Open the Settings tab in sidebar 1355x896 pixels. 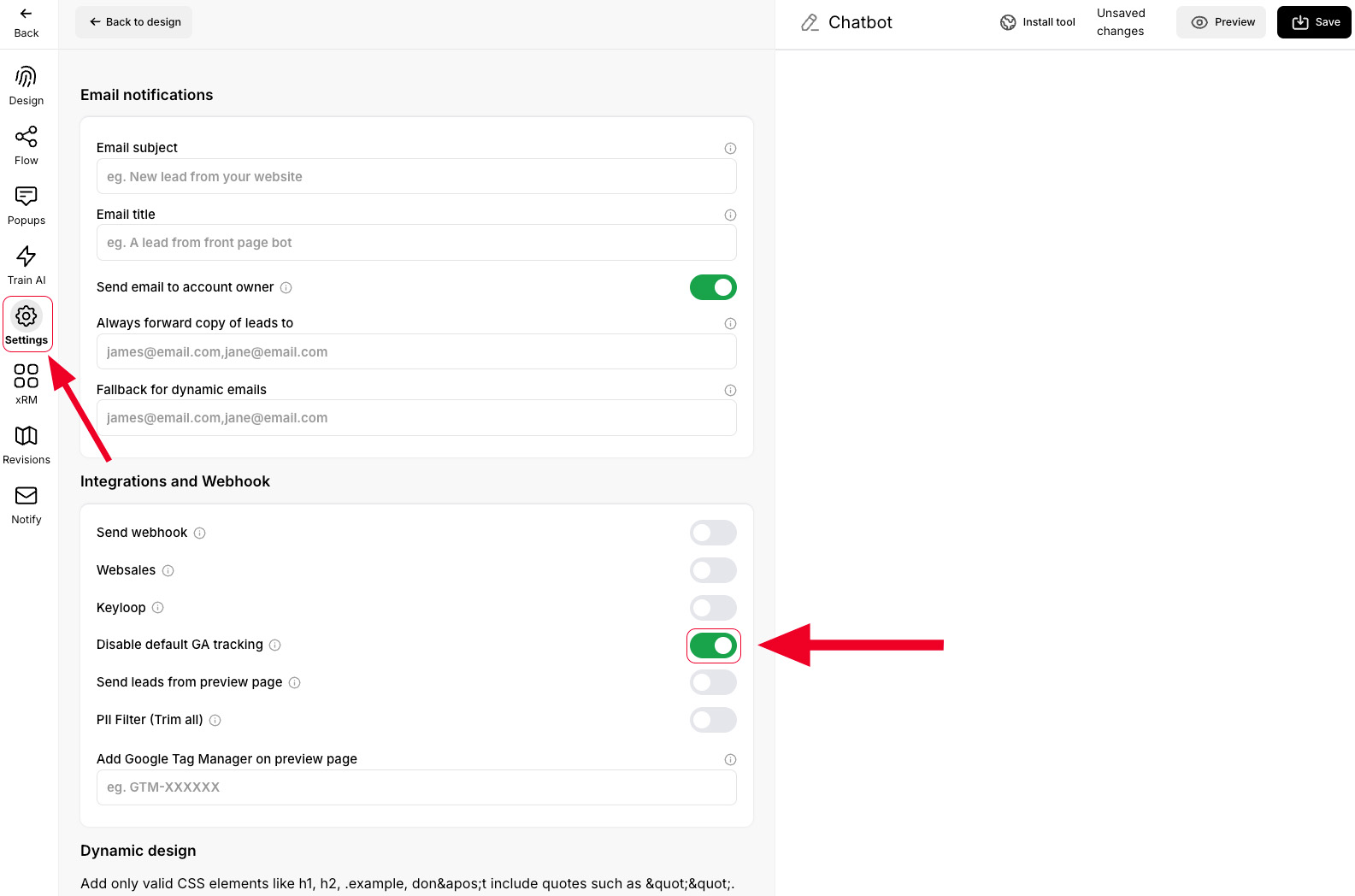tap(27, 324)
